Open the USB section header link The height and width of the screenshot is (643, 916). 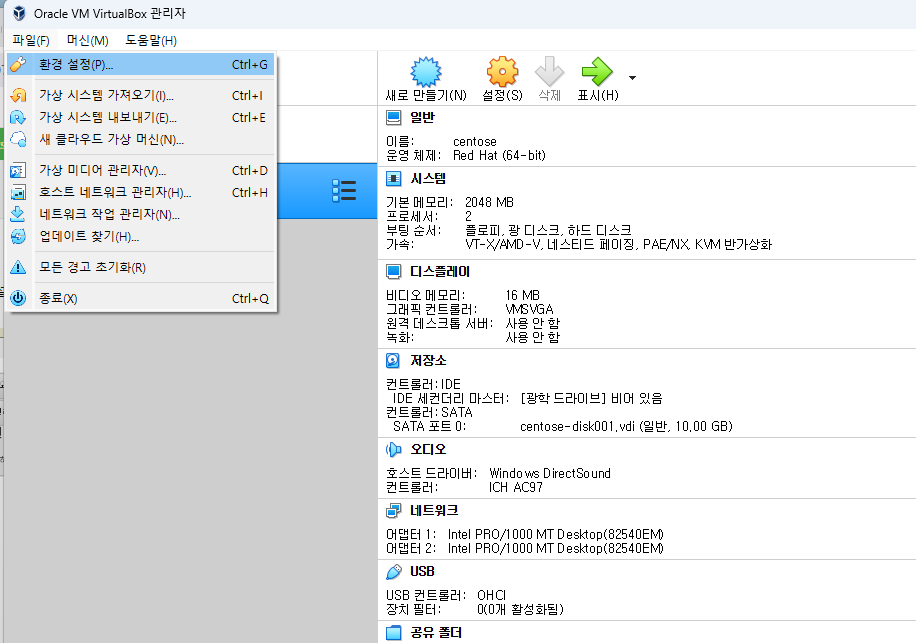(422, 571)
